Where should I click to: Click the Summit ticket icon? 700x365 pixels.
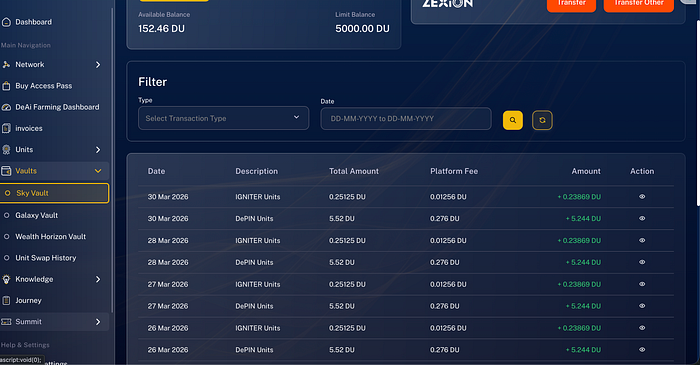click(x=6, y=322)
